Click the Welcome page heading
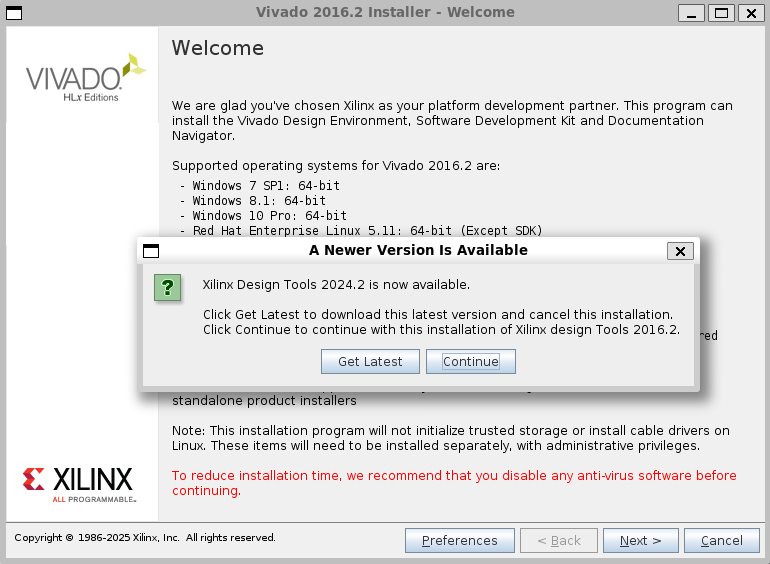 (x=218, y=48)
